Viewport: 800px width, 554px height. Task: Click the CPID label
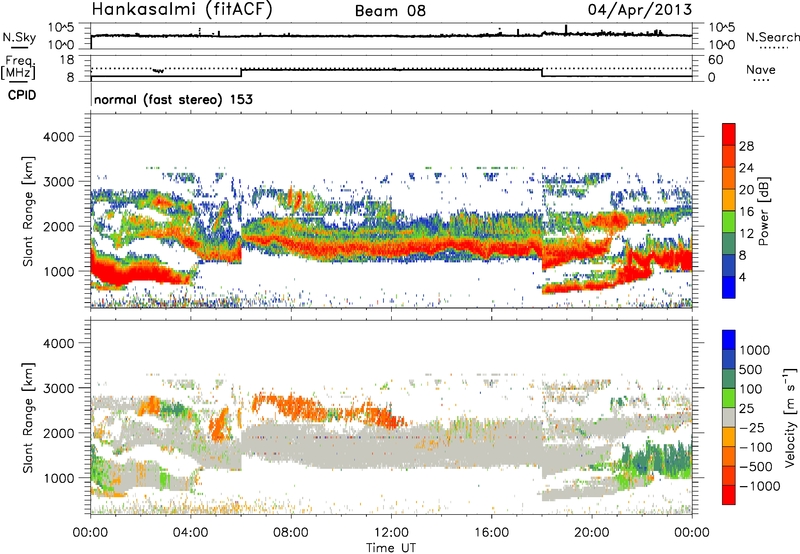22,95
